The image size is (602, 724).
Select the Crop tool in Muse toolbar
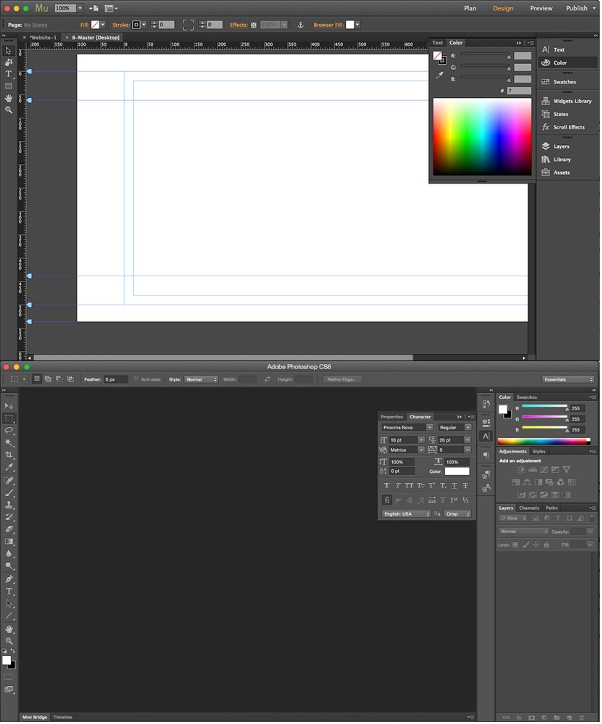tap(8, 62)
